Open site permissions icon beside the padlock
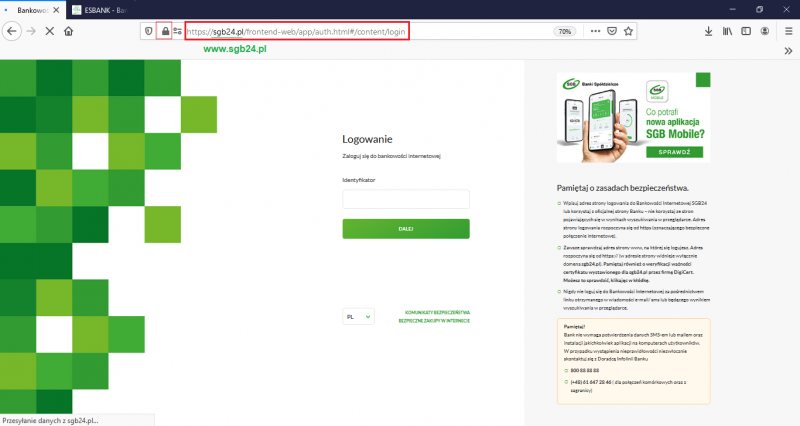800x426 pixels. tap(178, 31)
